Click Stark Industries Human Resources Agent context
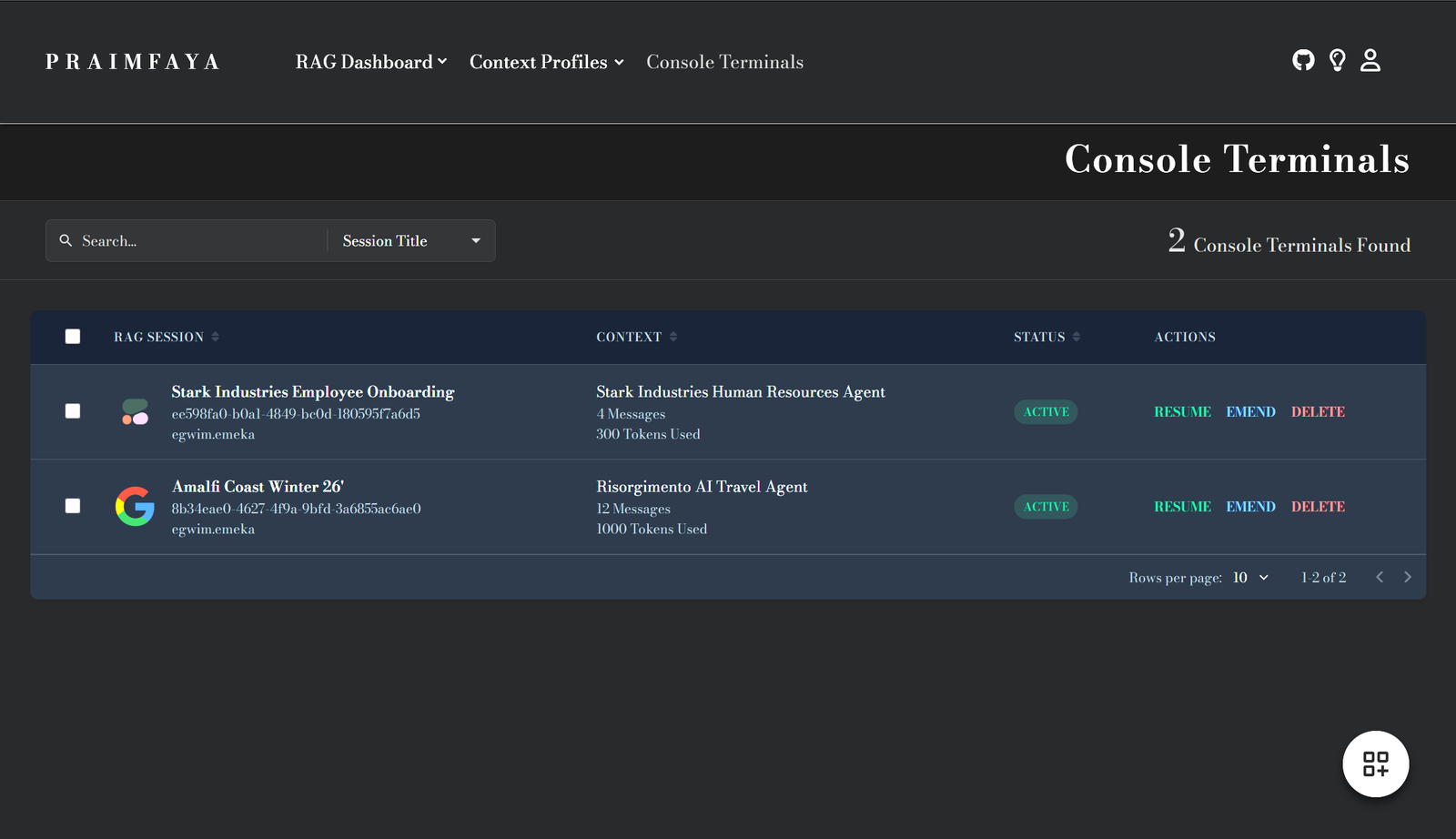Screen dimensions: 1456x839 (741, 392)
